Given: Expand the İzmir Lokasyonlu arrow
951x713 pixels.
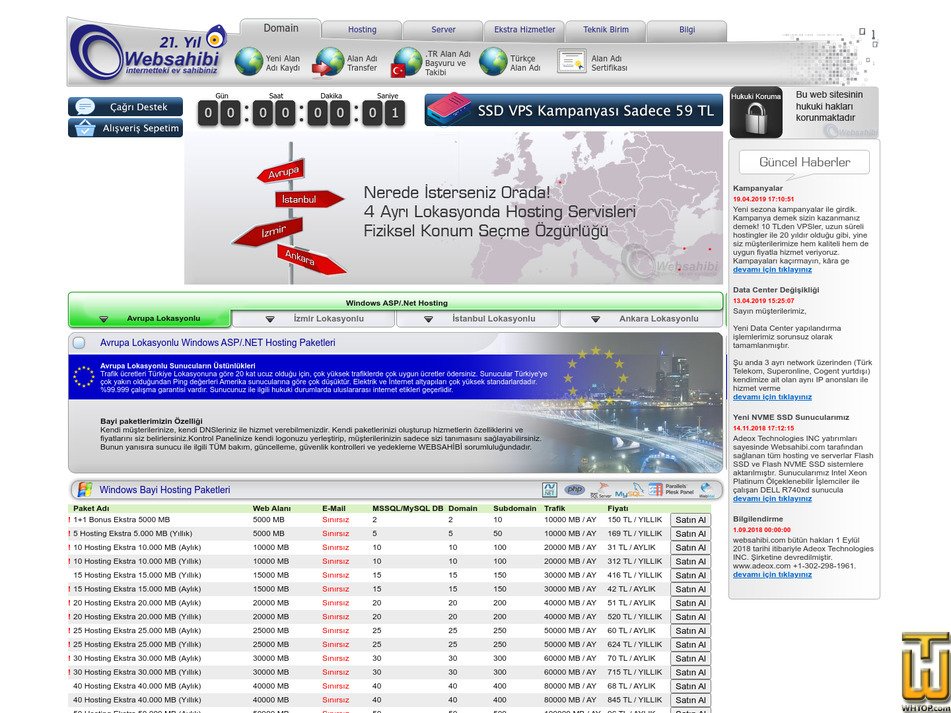Looking at the screenshot, I should pyautogui.click(x=270, y=319).
